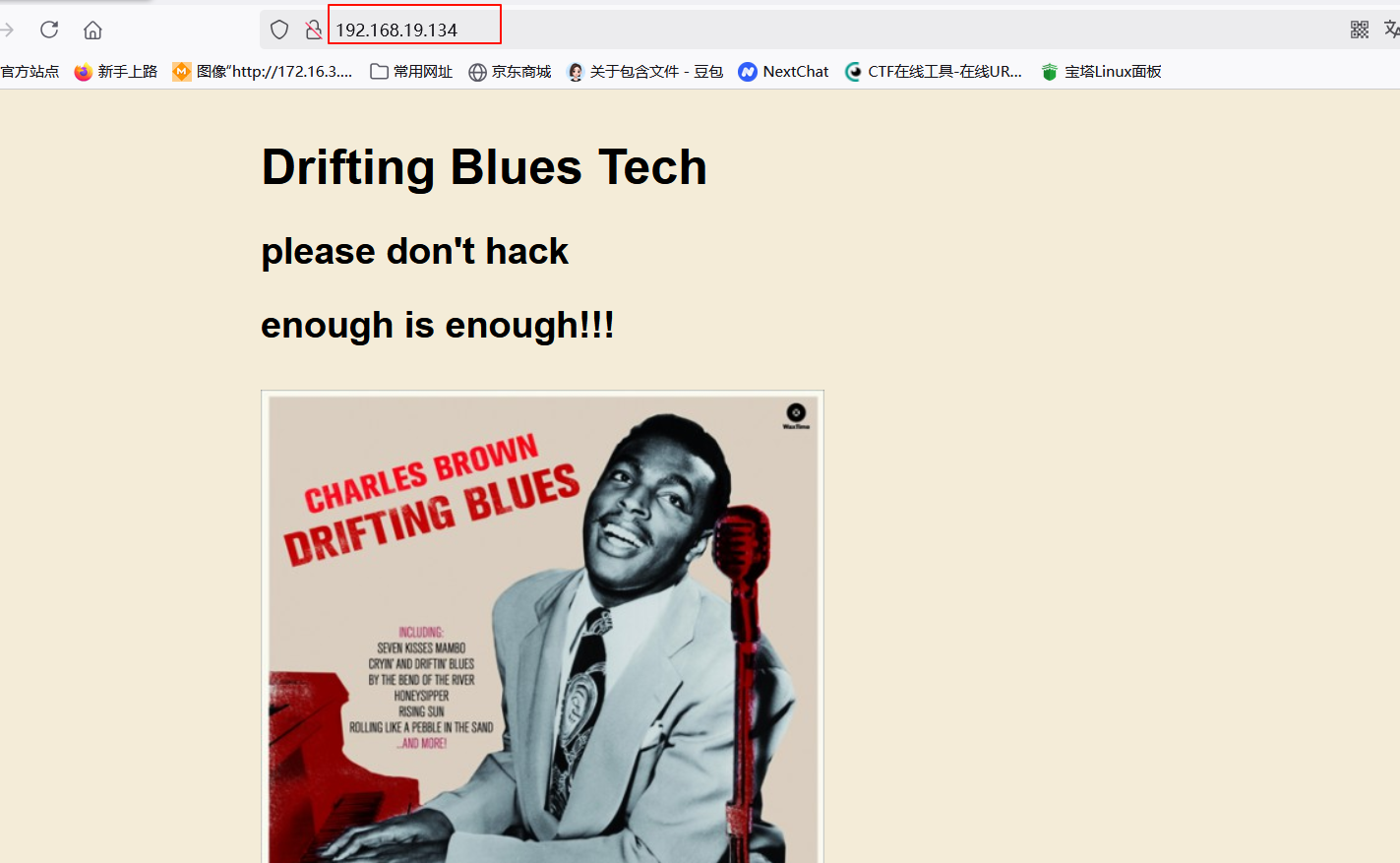Click the 宝塔Linux面板 green favicon

coord(1050,72)
